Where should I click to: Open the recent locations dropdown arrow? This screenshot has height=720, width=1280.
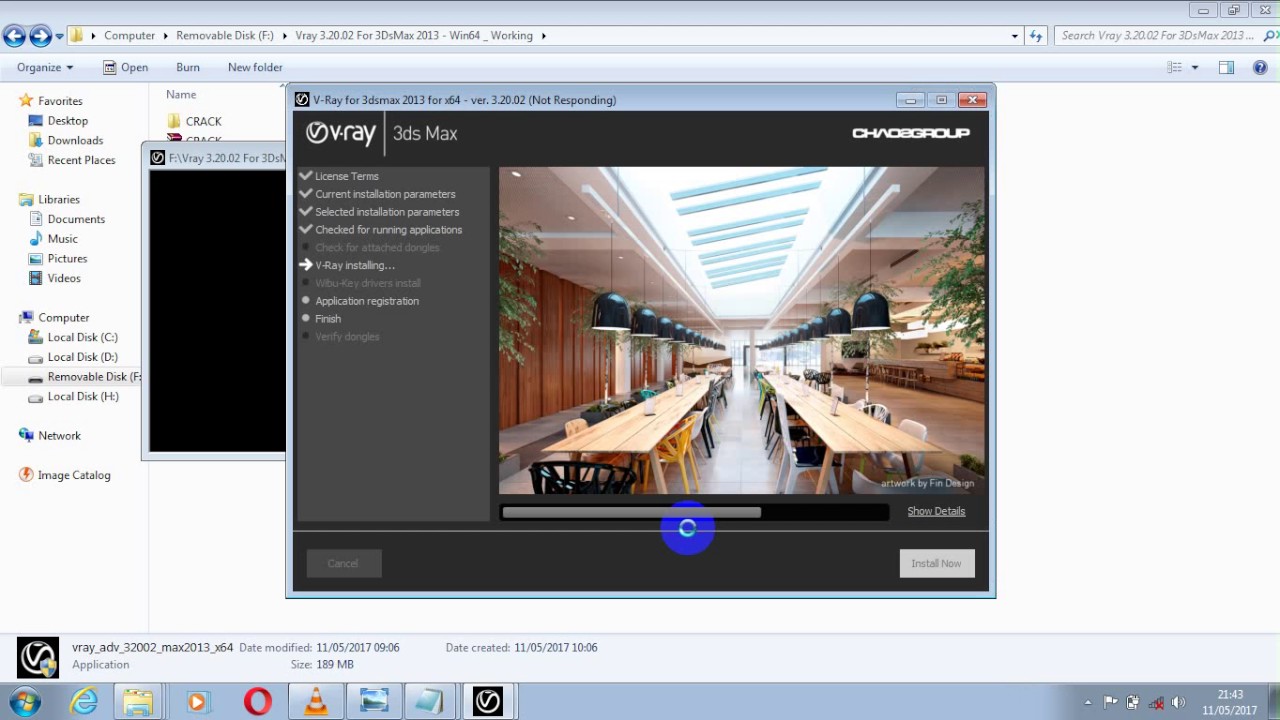tap(60, 36)
